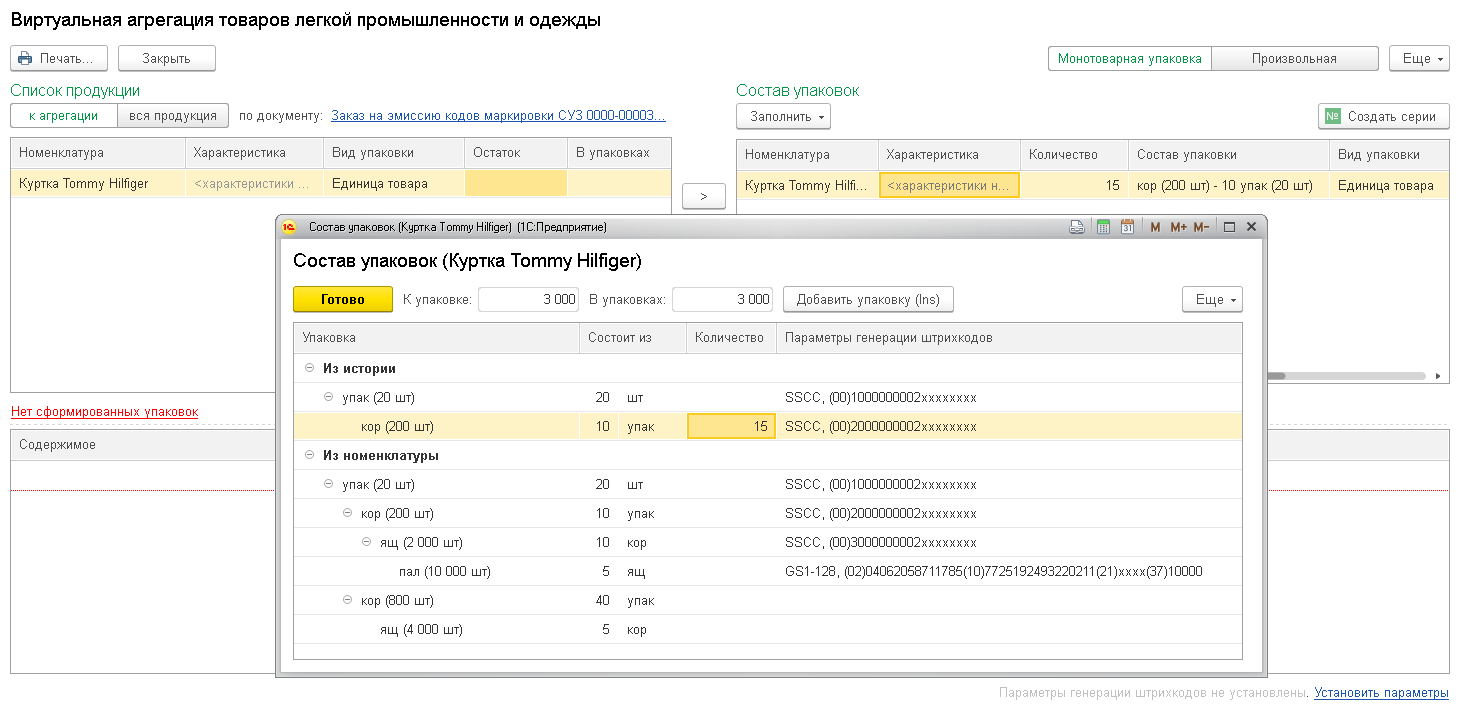Switch to Произвольная packaging mode
The width and height of the screenshot is (1467, 711).
click(x=1294, y=59)
